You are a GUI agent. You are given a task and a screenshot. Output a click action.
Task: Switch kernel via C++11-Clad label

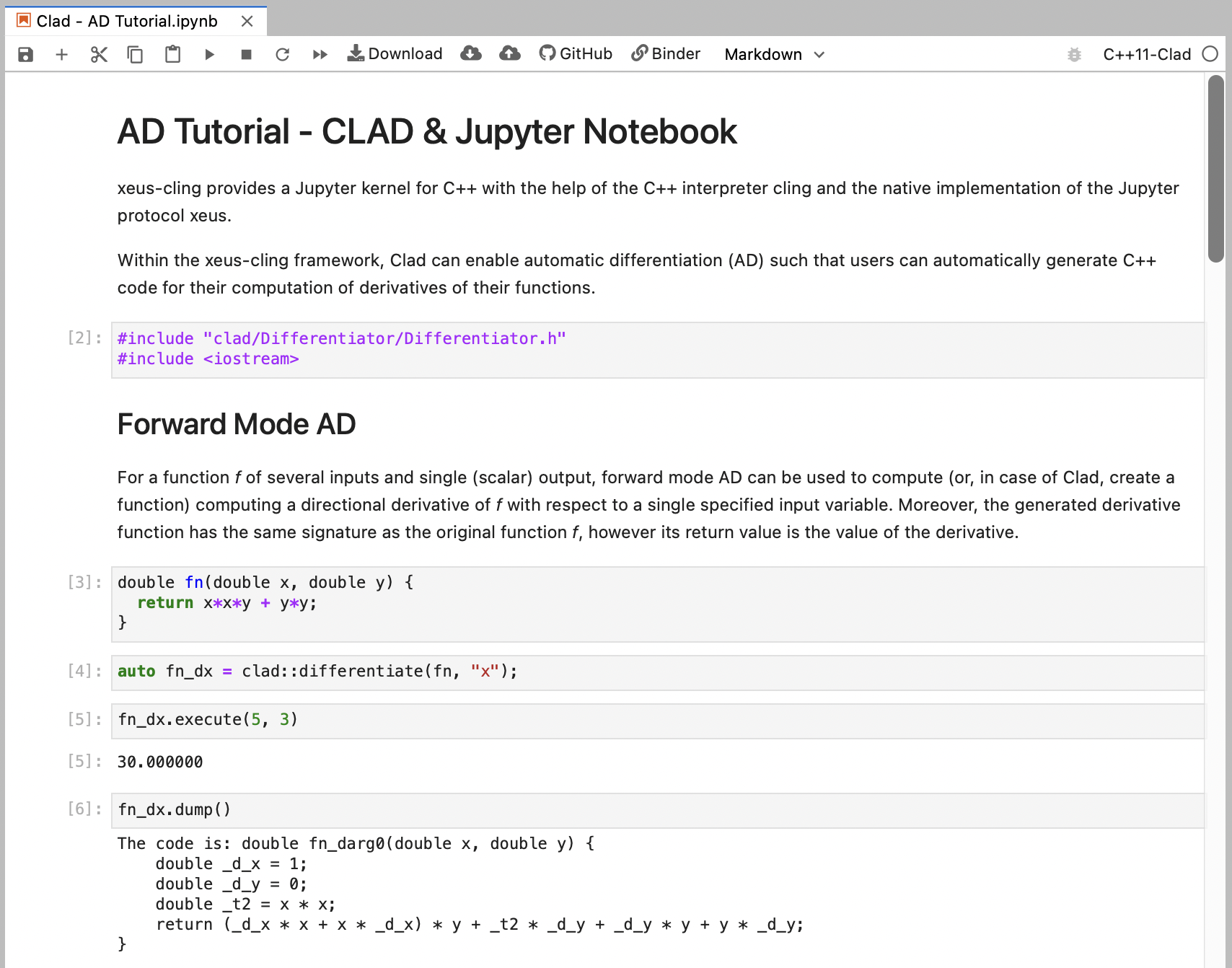click(x=1147, y=55)
